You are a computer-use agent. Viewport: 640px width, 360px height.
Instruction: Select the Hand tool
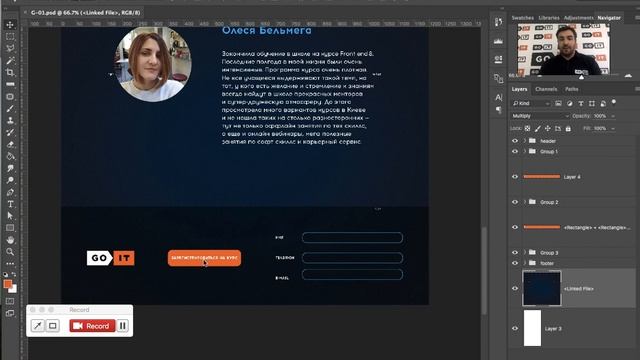[x=10, y=240]
